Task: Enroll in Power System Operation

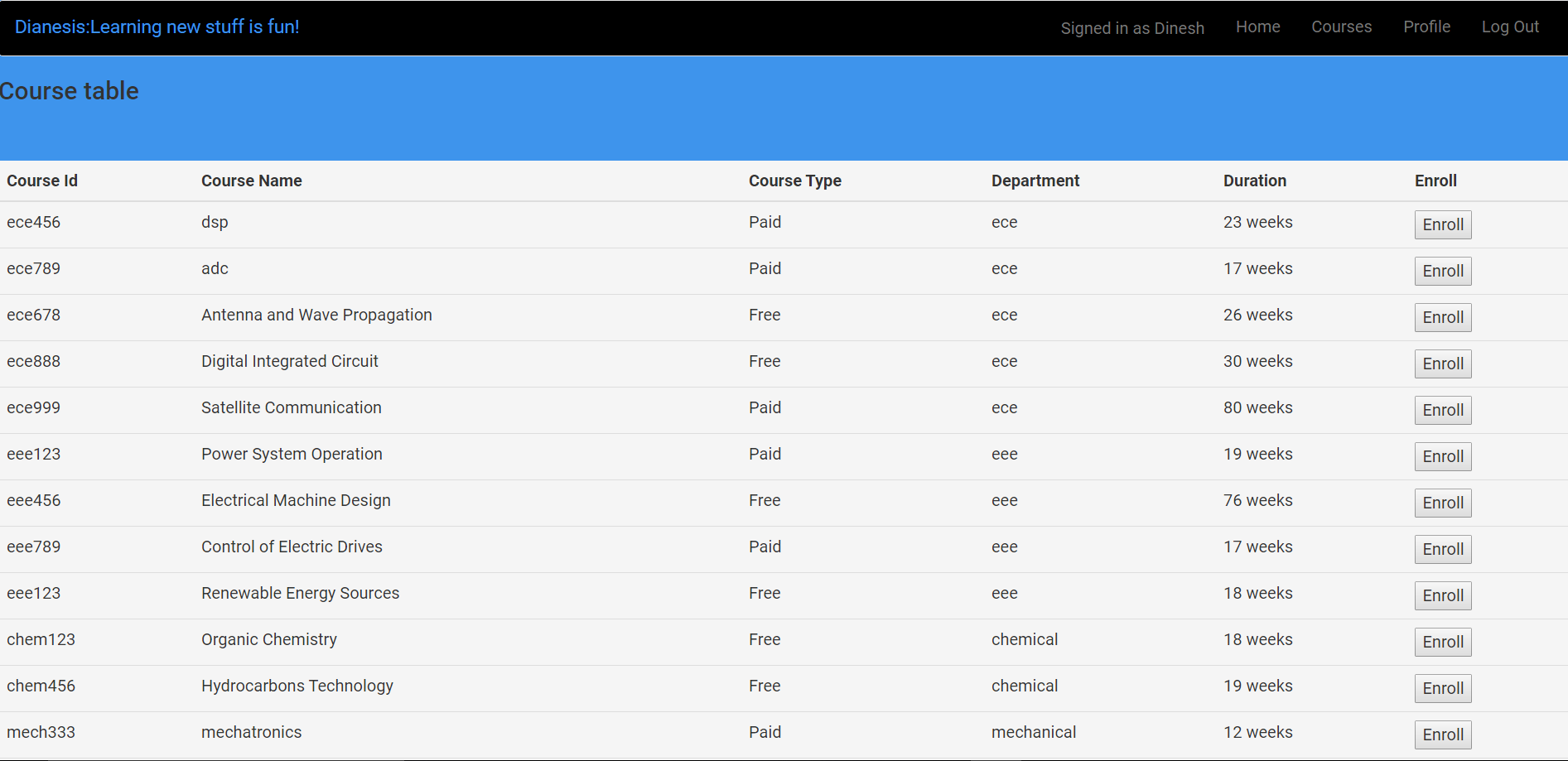Action: pyautogui.click(x=1443, y=456)
